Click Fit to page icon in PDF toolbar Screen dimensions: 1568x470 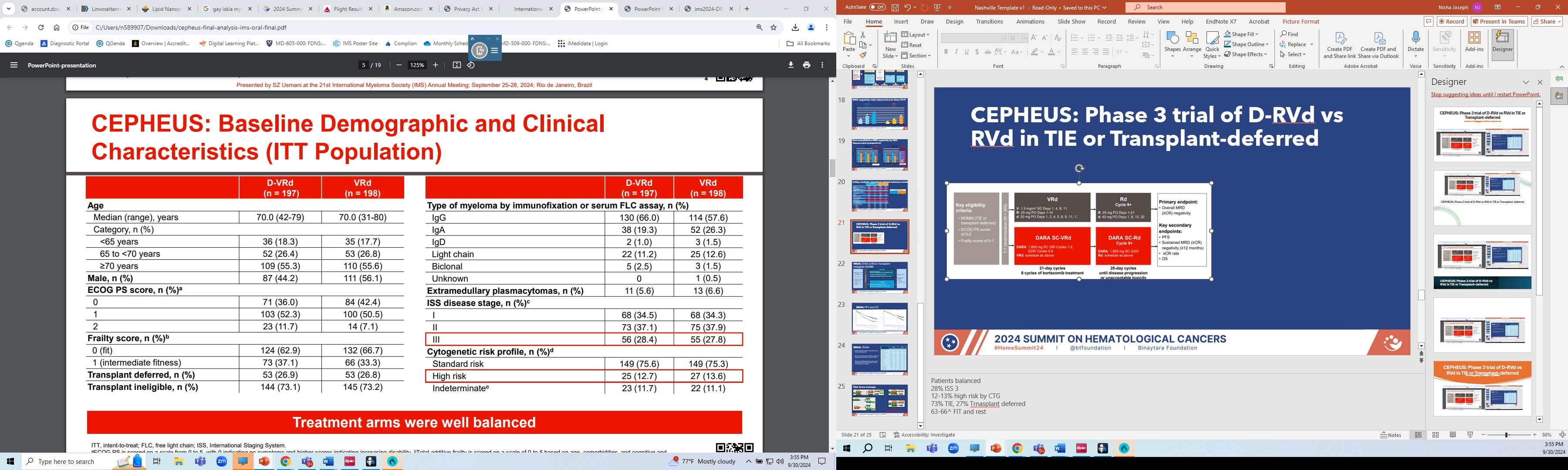456,65
